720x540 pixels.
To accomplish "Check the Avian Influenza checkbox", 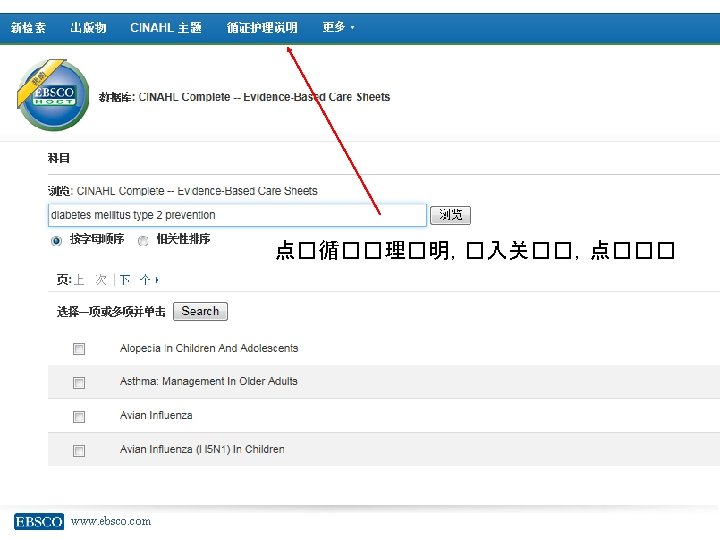I will 79,416.
